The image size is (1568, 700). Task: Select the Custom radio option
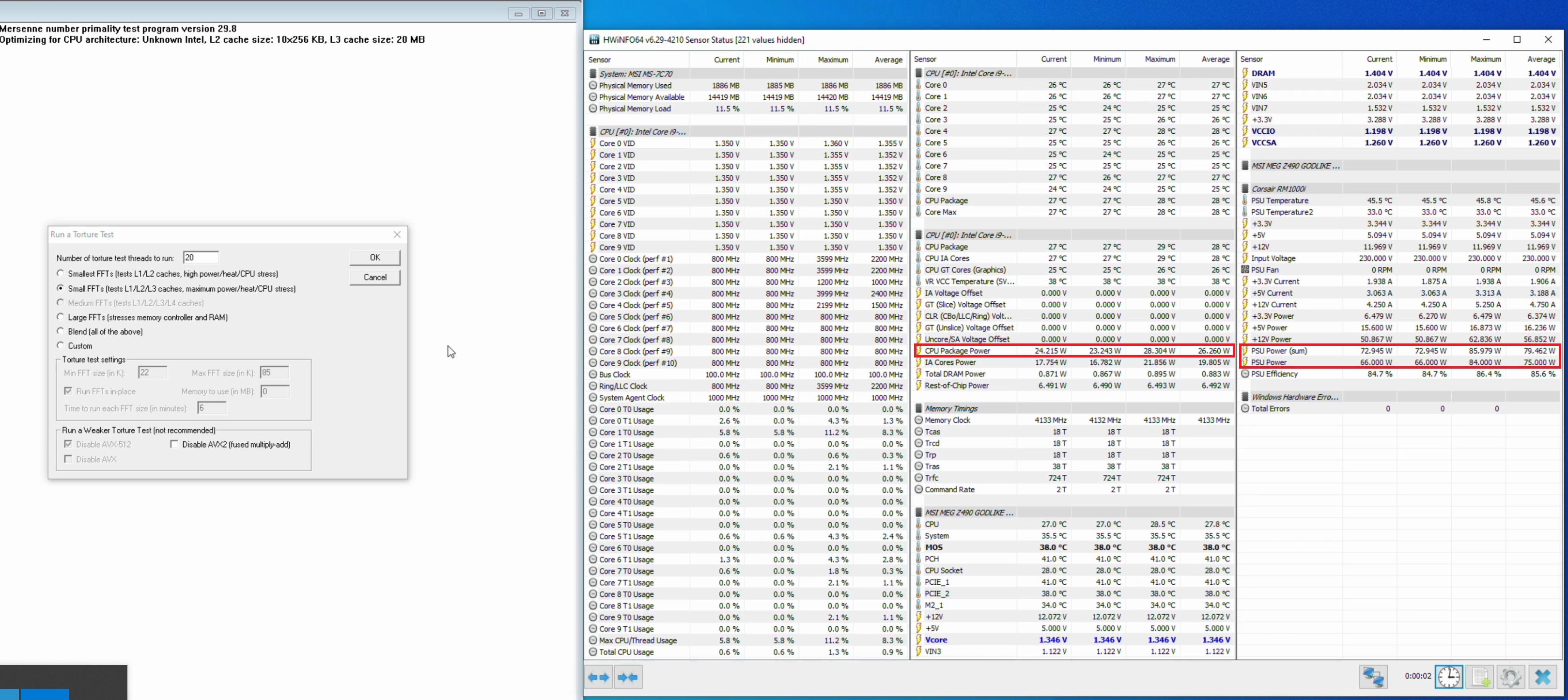pyautogui.click(x=60, y=345)
